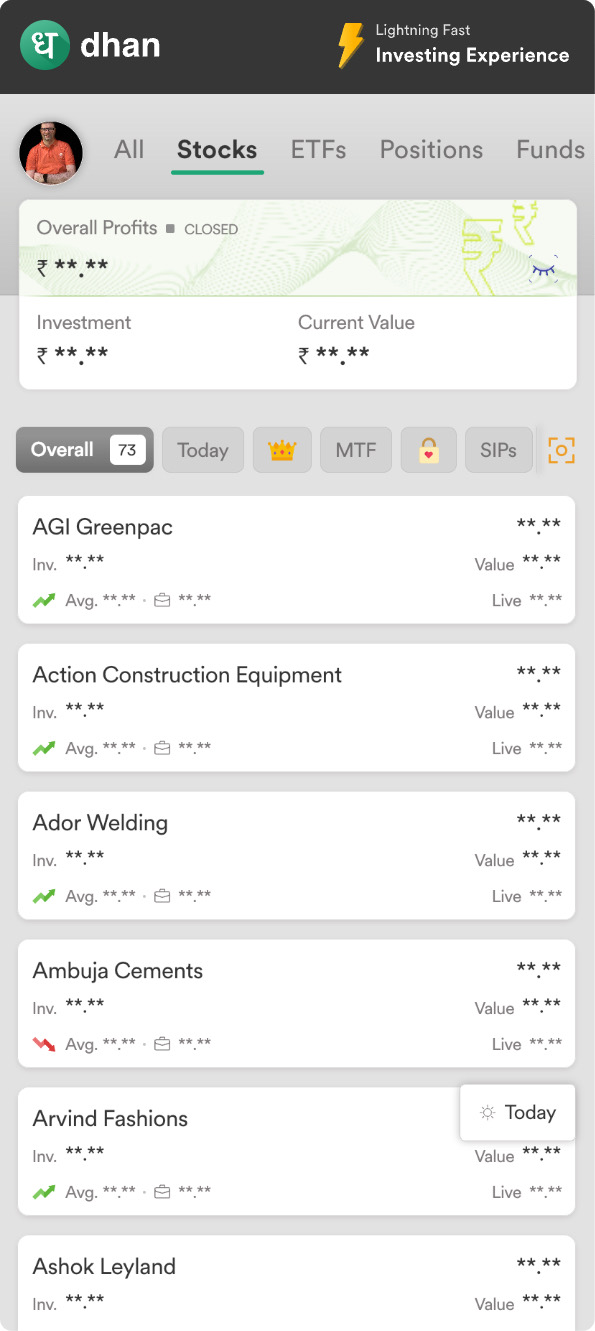Open the user profile photo
Screen dimensions: 595x1331
pyautogui.click(x=51, y=153)
